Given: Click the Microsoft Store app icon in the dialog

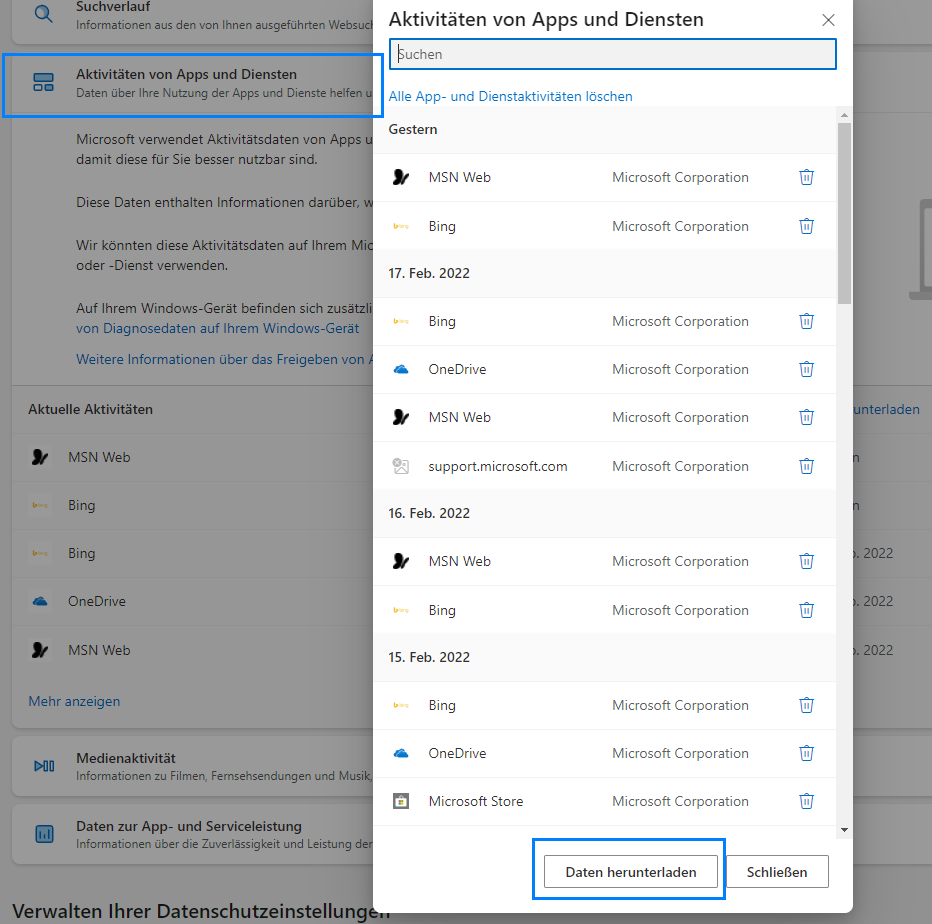Looking at the screenshot, I should point(401,801).
